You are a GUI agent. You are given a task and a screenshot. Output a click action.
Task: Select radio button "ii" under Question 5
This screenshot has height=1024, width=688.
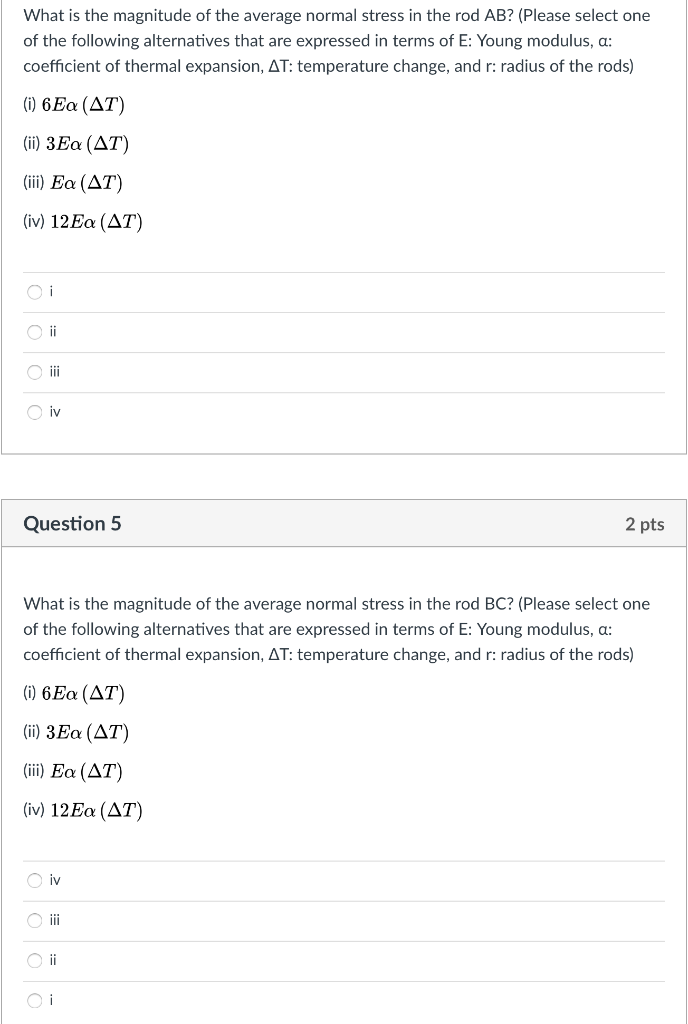click(x=35, y=960)
